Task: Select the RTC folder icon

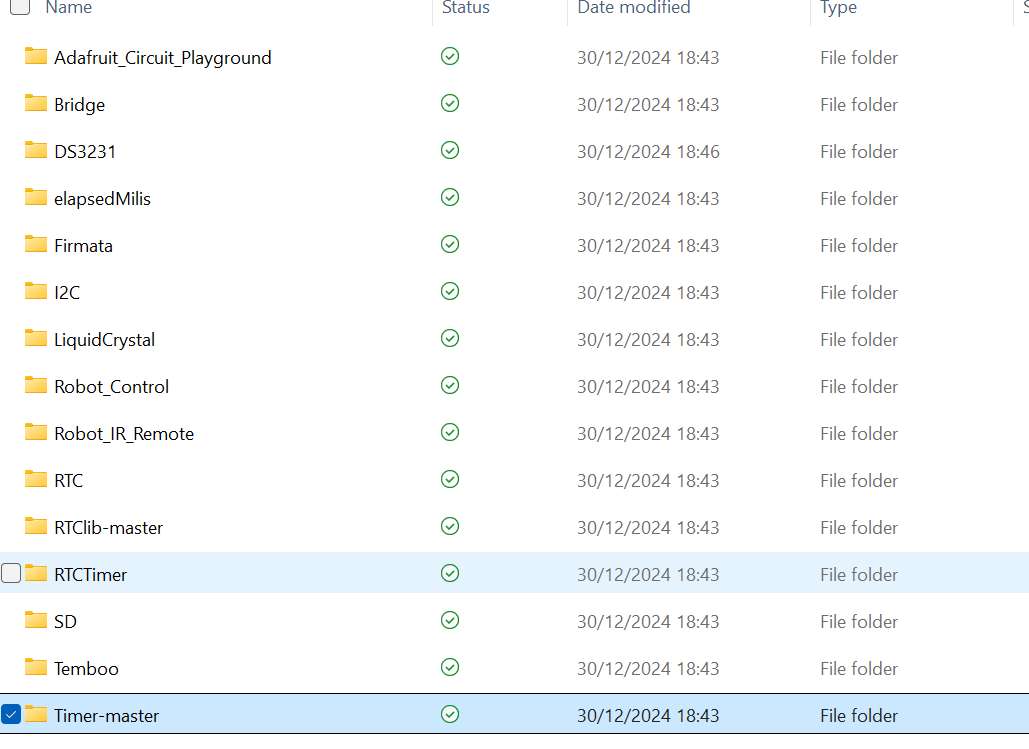Action: click(x=35, y=480)
